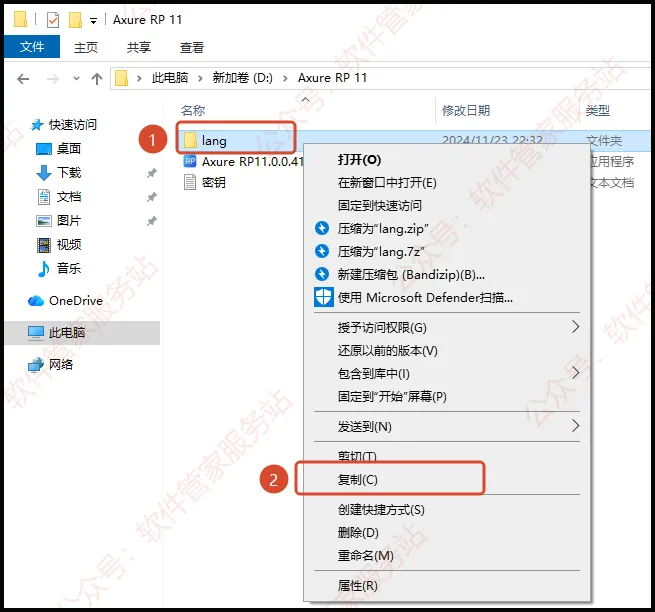Expand the 授予访问权限(G) submenu

coord(447,328)
